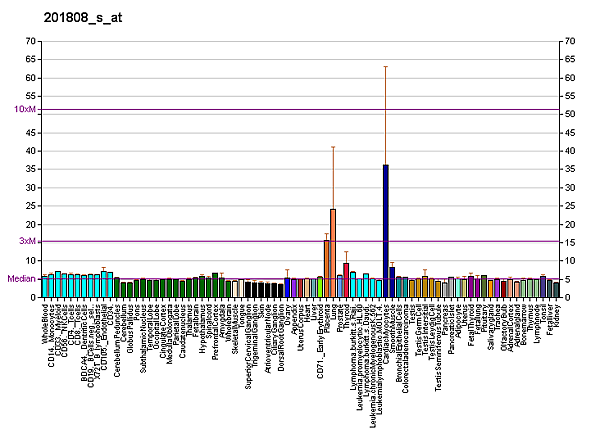Click the first cyan WholeBlood bar
This screenshot has height=434, width=600.
coord(45,286)
